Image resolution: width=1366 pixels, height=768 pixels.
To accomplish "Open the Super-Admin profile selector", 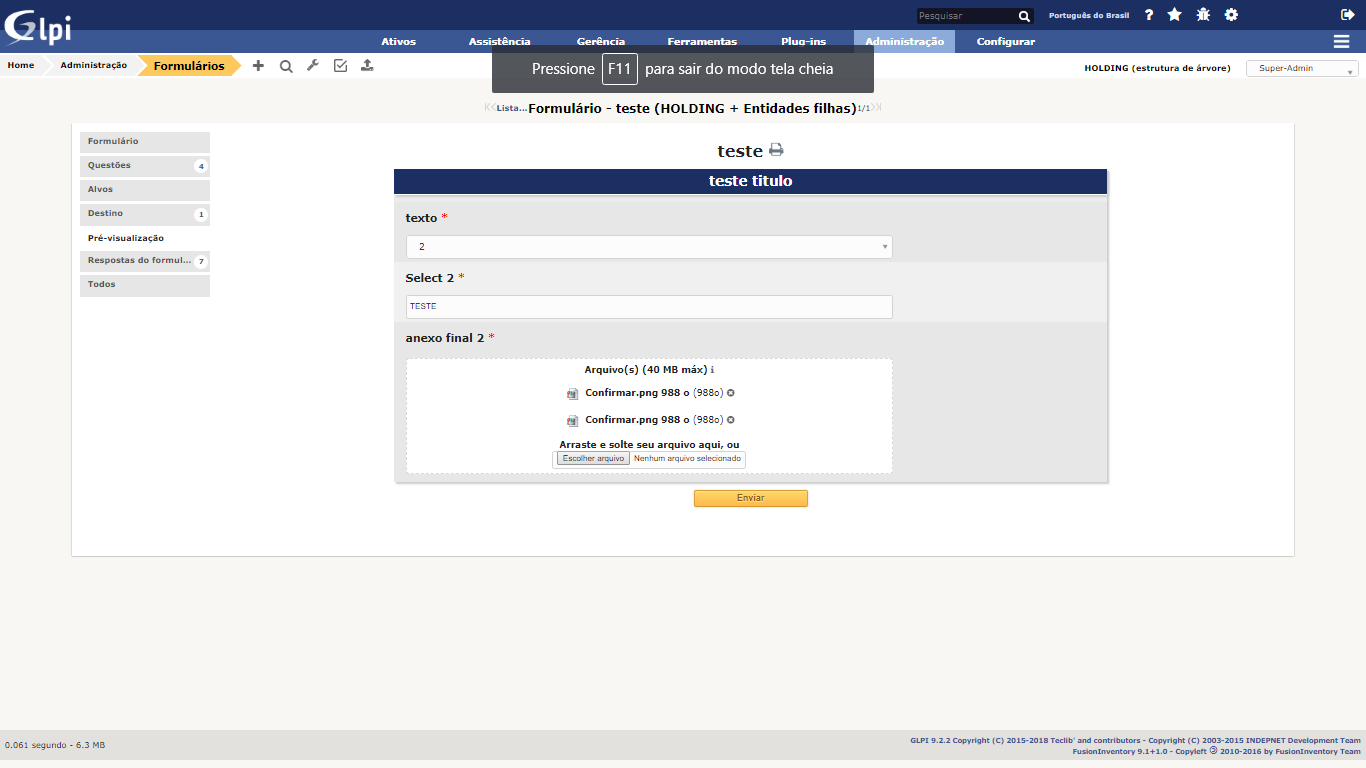I will coord(1300,68).
